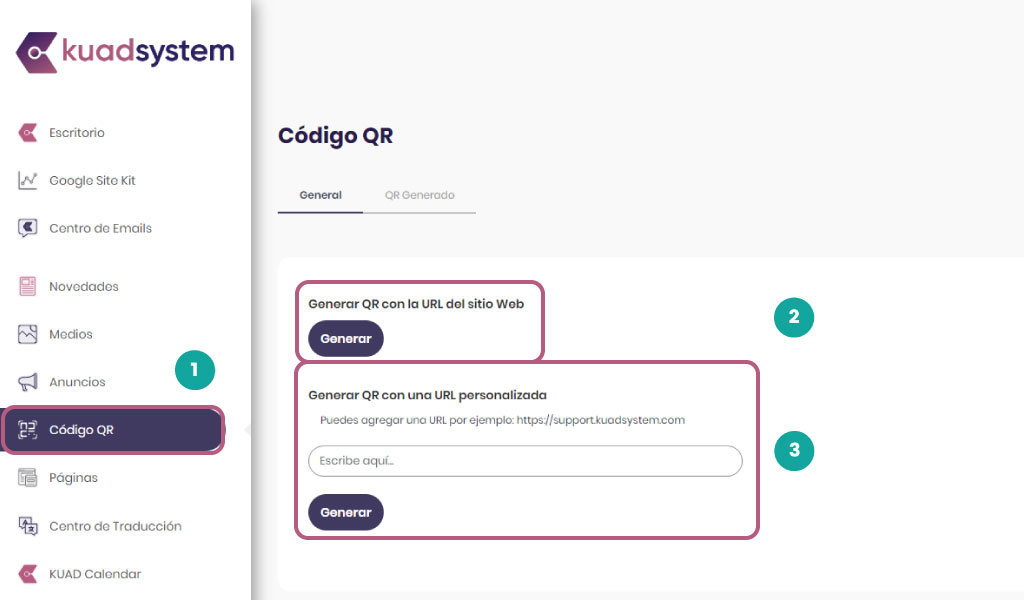Switch to the QR Generado tab
This screenshot has width=1024, height=600.
click(419, 195)
